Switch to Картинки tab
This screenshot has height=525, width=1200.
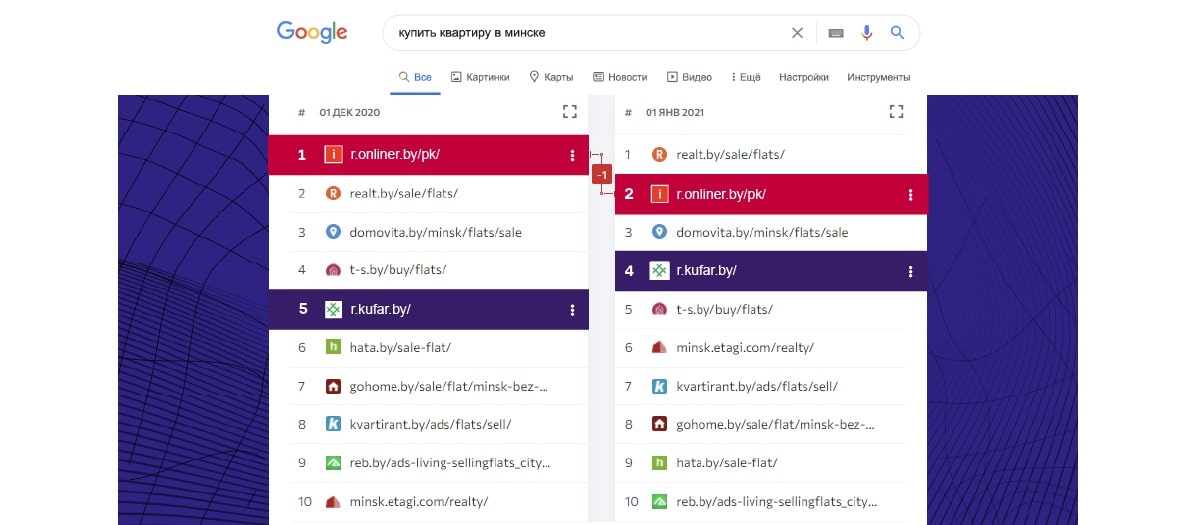tap(480, 77)
